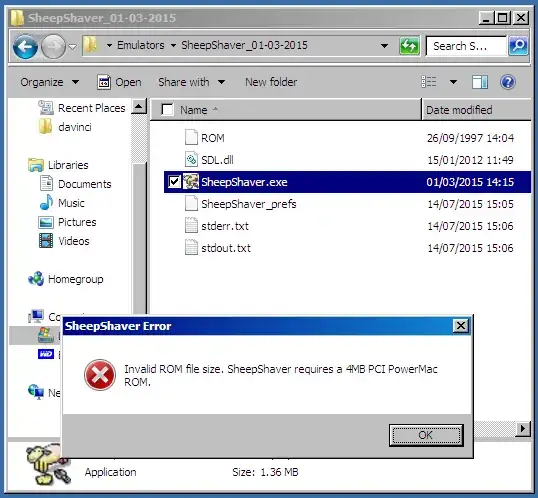This screenshot has height=498, width=538.
Task: Click the Search field
Action: click(x=466, y=46)
